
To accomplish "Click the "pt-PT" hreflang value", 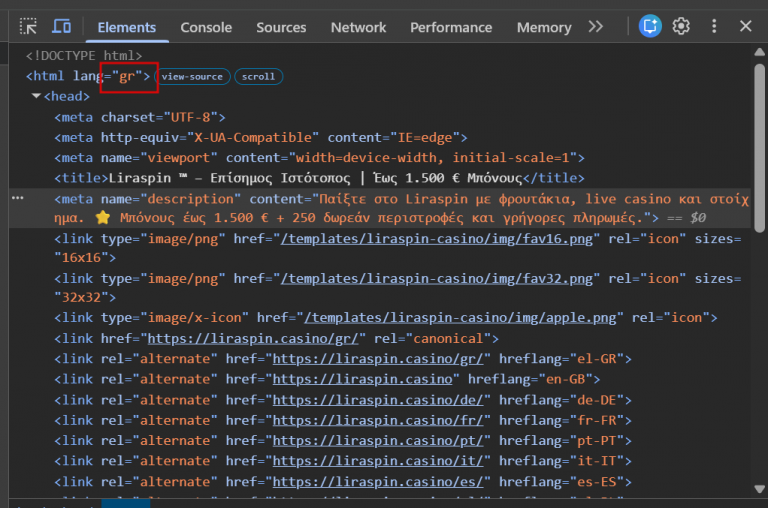I will pyautogui.click(x=597, y=441).
